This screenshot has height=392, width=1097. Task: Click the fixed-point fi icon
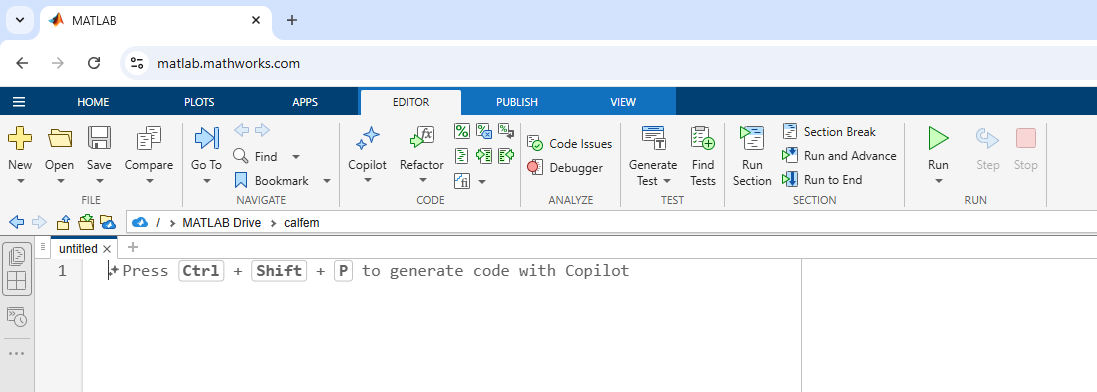click(462, 181)
